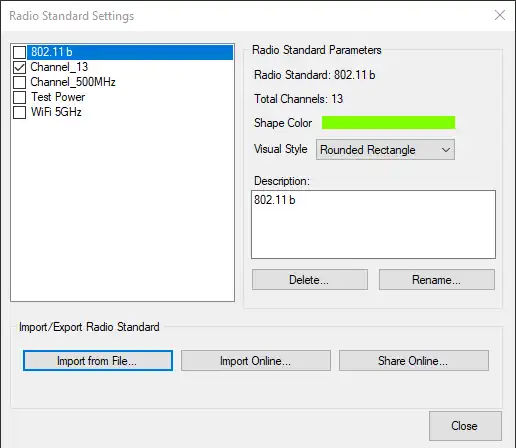The width and height of the screenshot is (516, 448).
Task: Uncheck the Channel_13 checkbox
Action: [19, 67]
